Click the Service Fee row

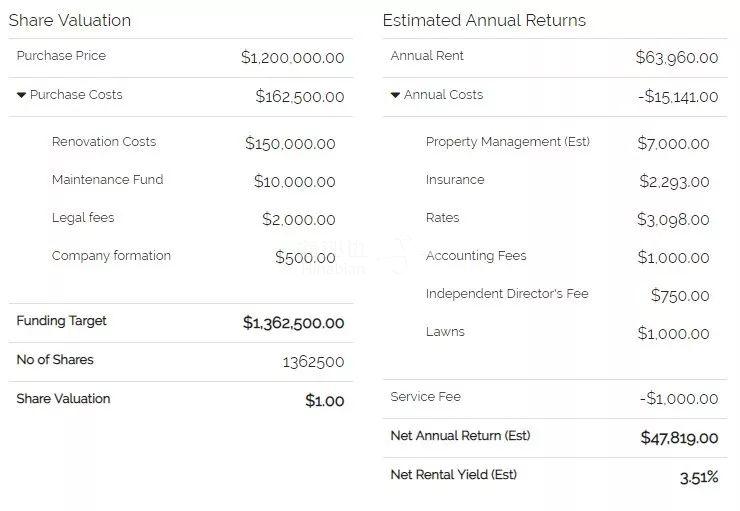pyautogui.click(x=555, y=399)
